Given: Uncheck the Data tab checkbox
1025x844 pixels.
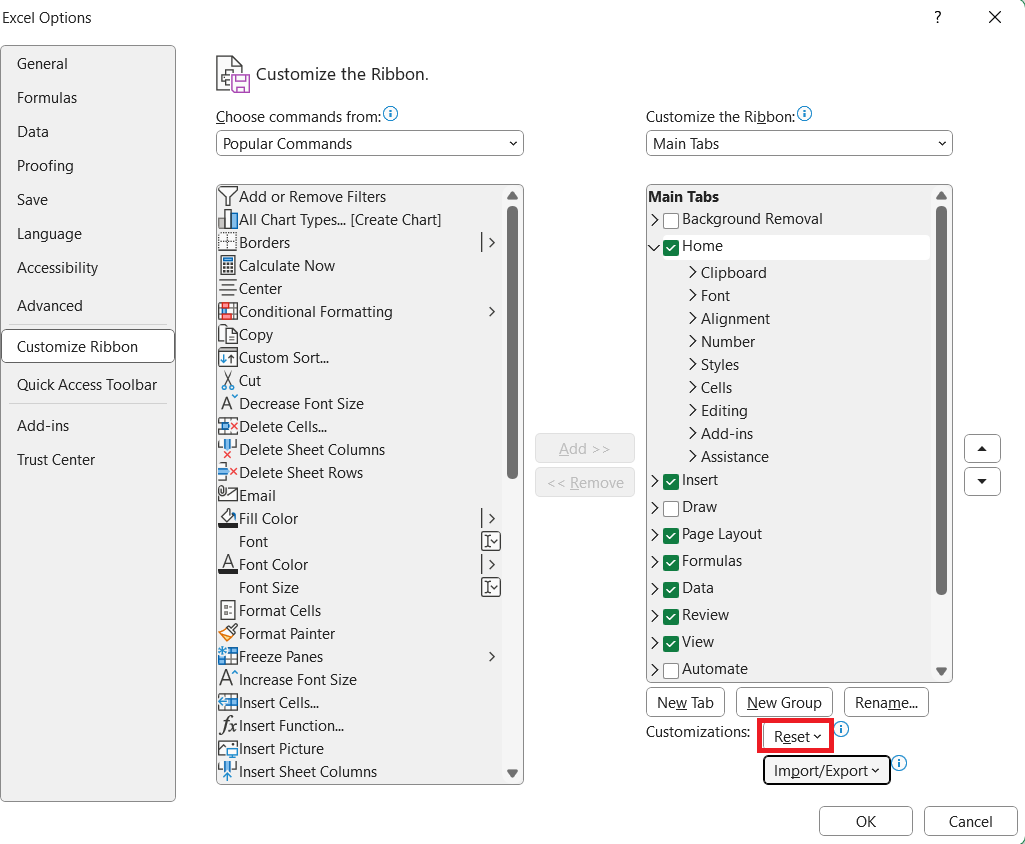Looking at the screenshot, I should pos(671,590).
